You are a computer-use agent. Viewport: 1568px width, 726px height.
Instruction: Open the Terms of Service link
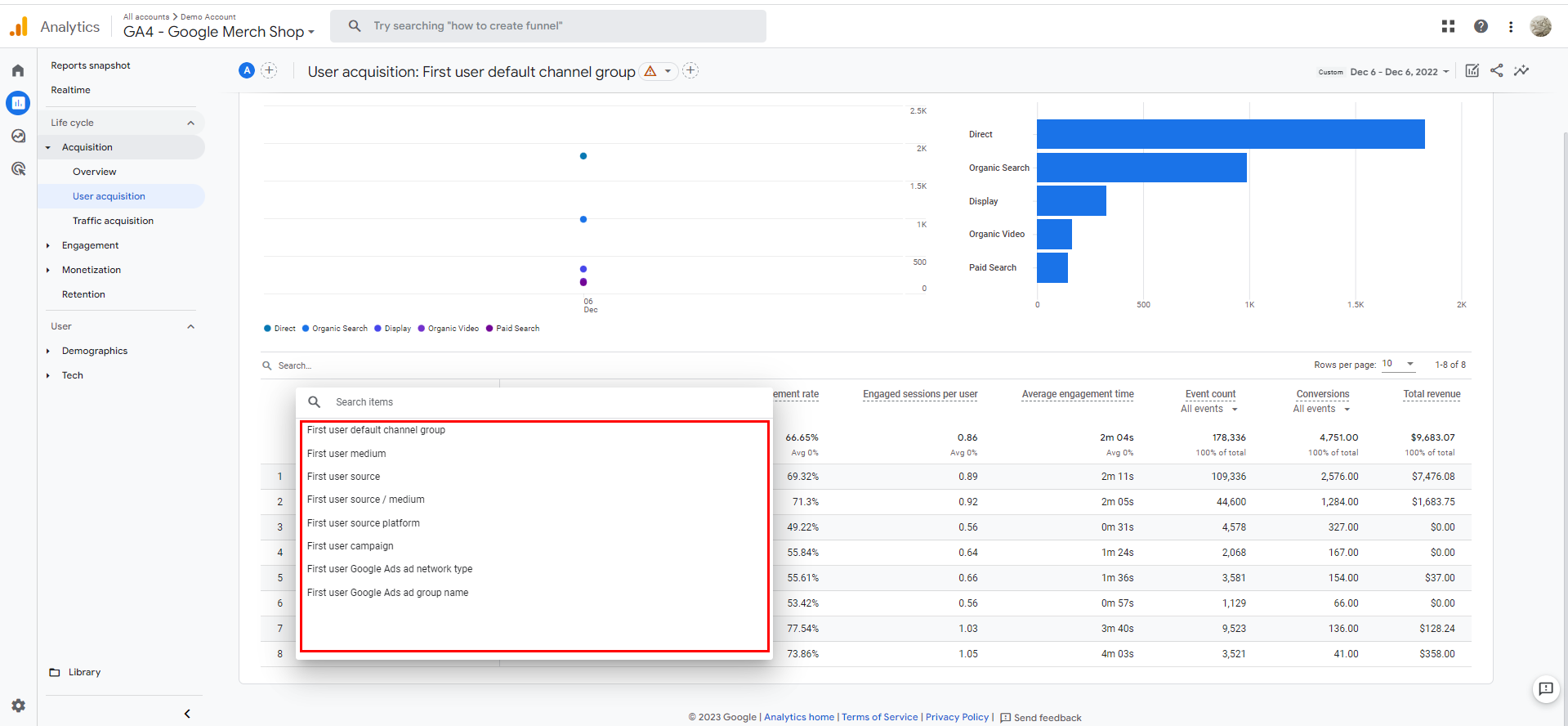[x=880, y=717]
